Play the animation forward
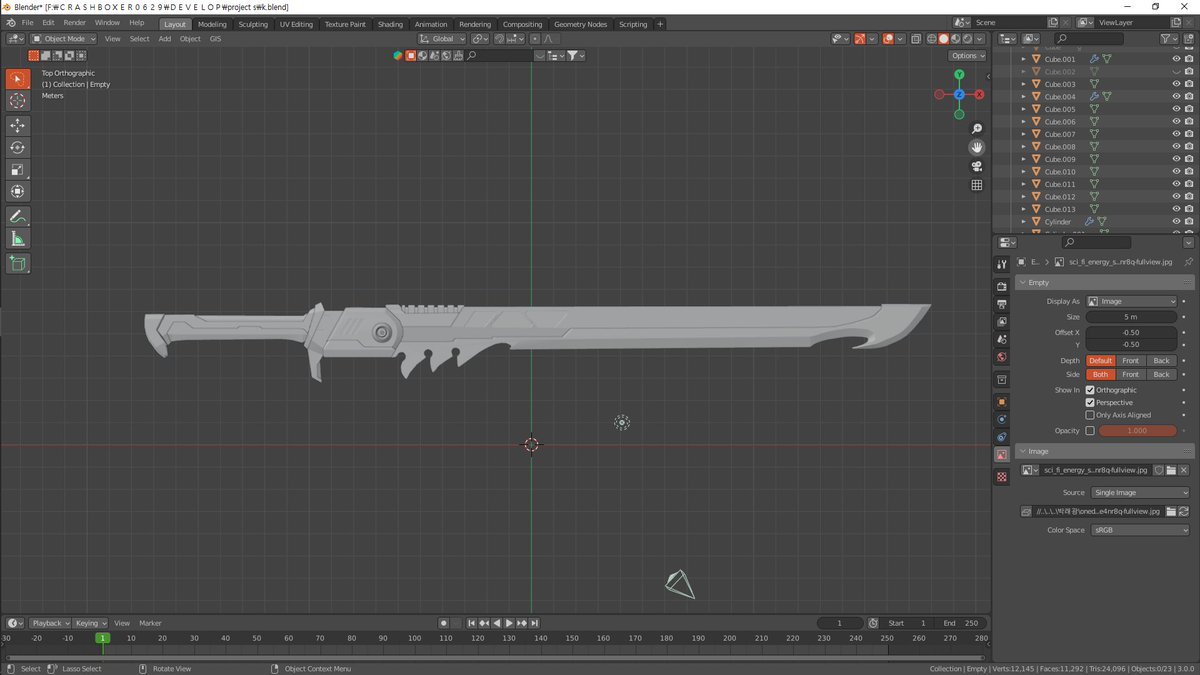The height and width of the screenshot is (675, 1200). coord(509,623)
